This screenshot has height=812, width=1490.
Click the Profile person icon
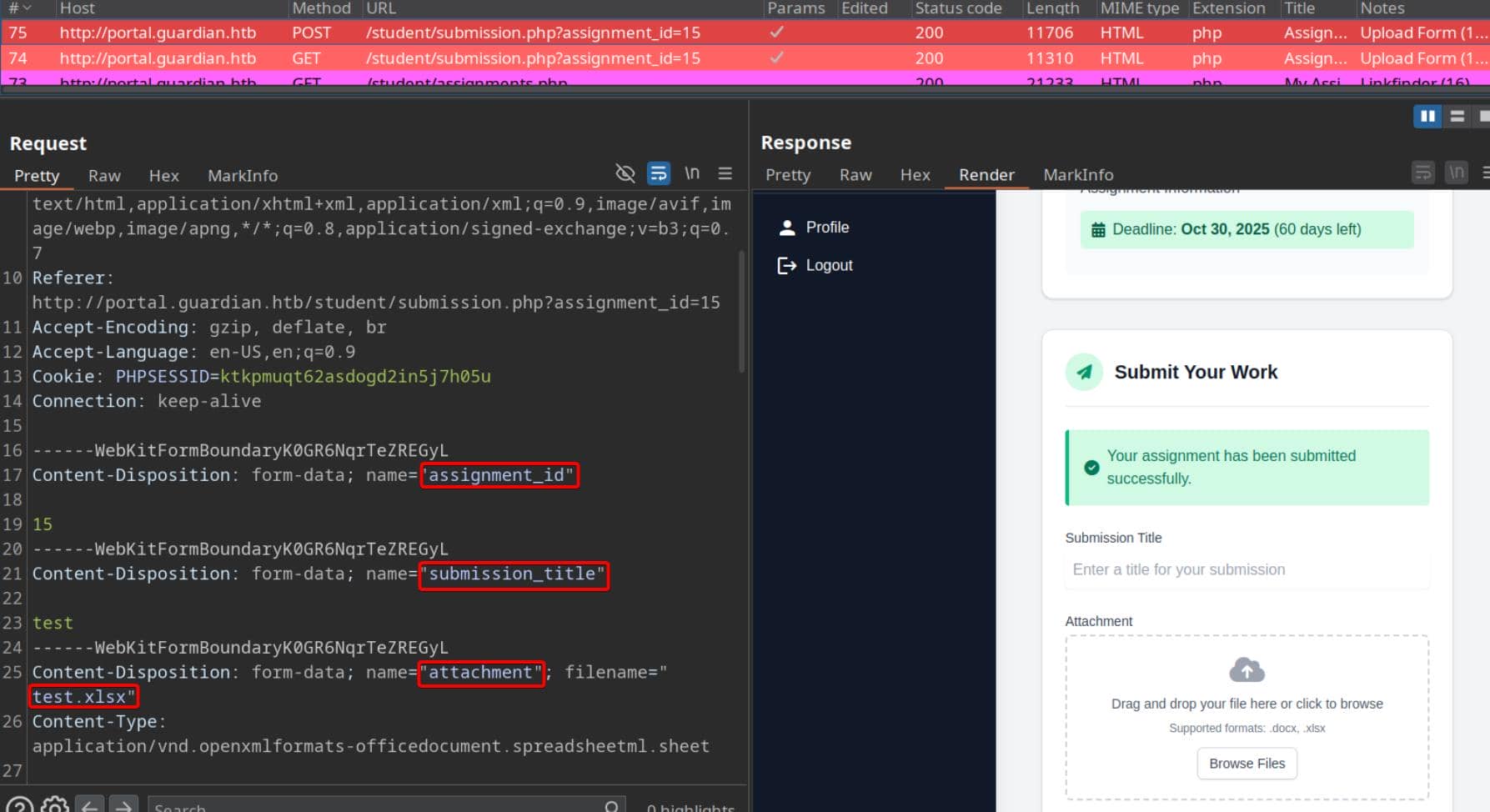coord(787,228)
